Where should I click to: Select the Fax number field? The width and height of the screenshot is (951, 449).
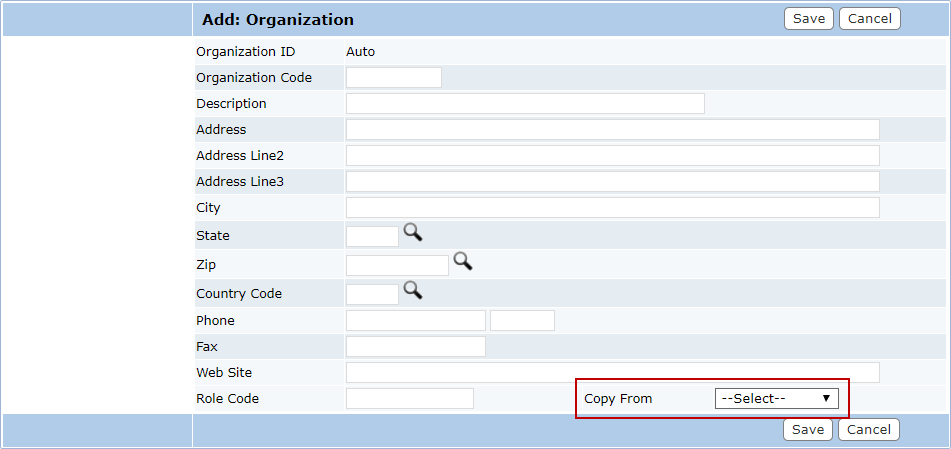(x=415, y=346)
